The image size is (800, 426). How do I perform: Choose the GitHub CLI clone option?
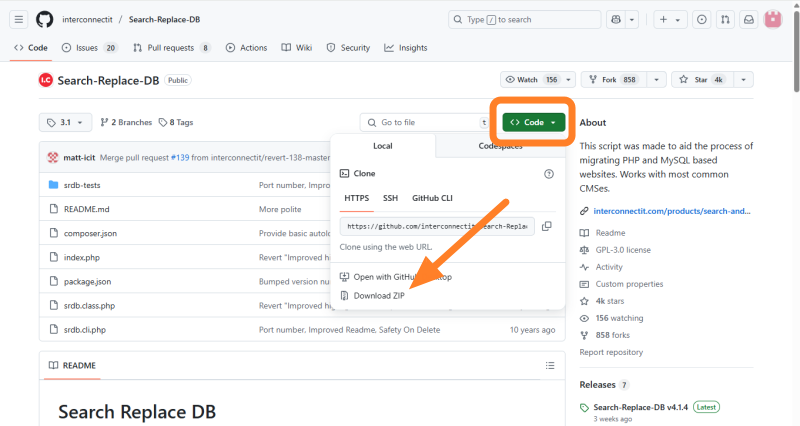click(432, 198)
